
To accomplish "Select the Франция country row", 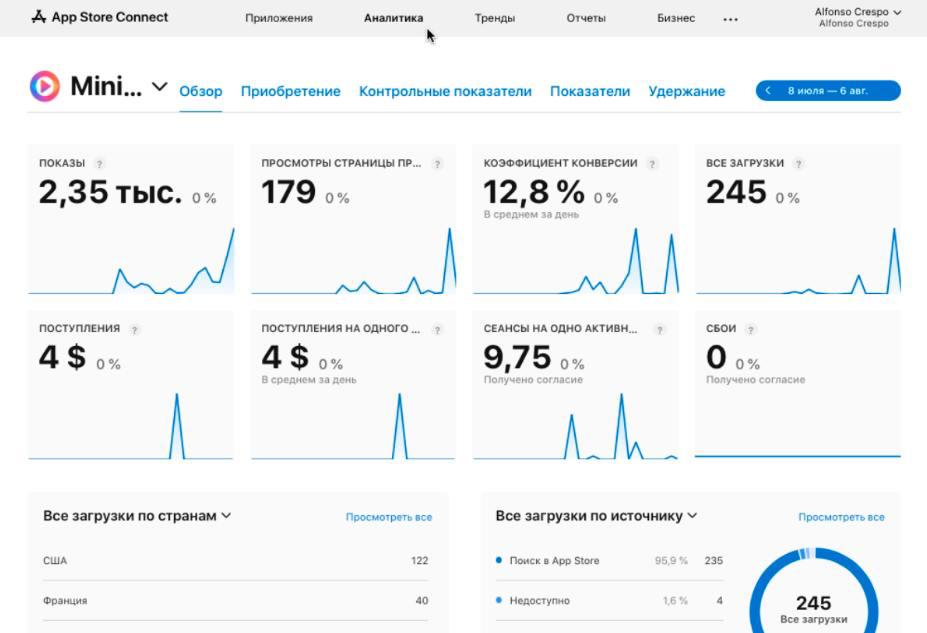I will pyautogui.click(x=235, y=600).
